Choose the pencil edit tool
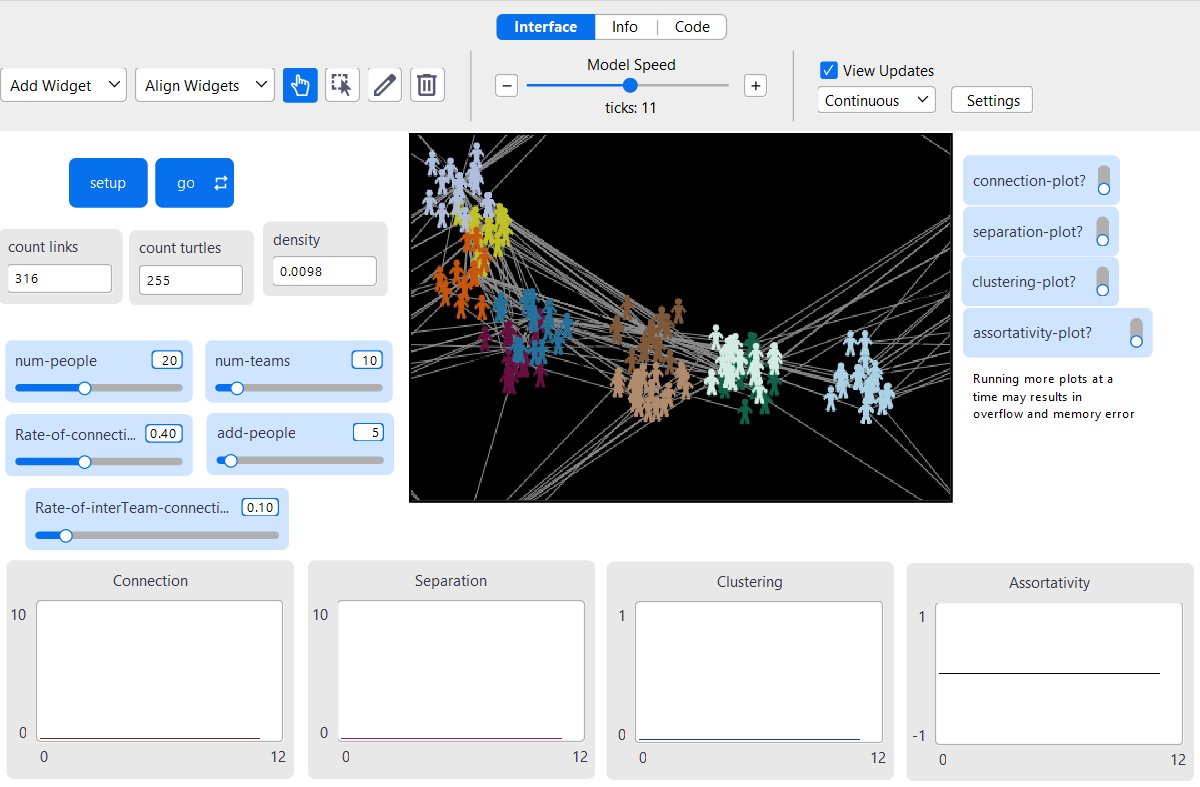 click(384, 85)
